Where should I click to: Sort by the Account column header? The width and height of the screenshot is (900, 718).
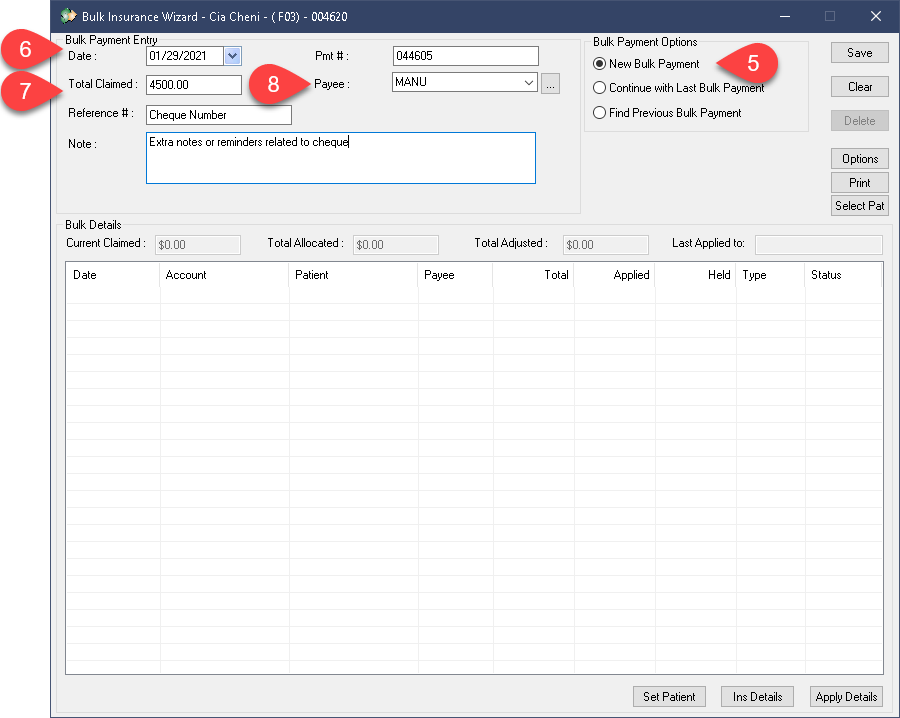pos(224,275)
